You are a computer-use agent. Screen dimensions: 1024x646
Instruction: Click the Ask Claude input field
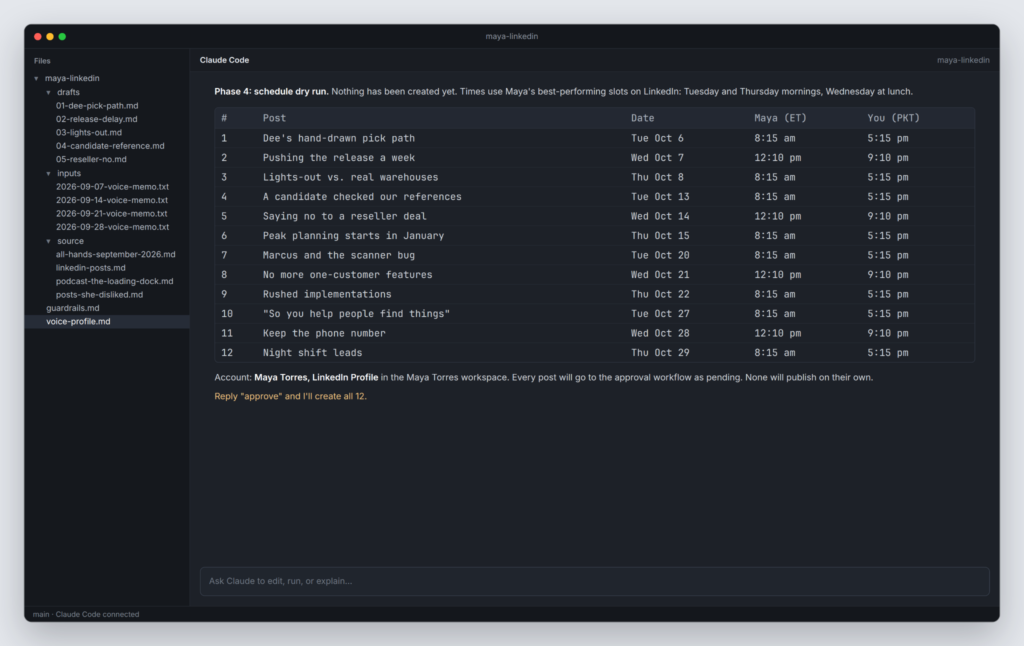click(x=594, y=581)
